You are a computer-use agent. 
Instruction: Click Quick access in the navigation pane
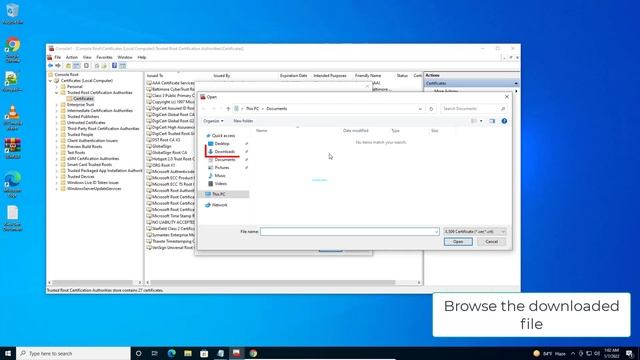pos(223,136)
